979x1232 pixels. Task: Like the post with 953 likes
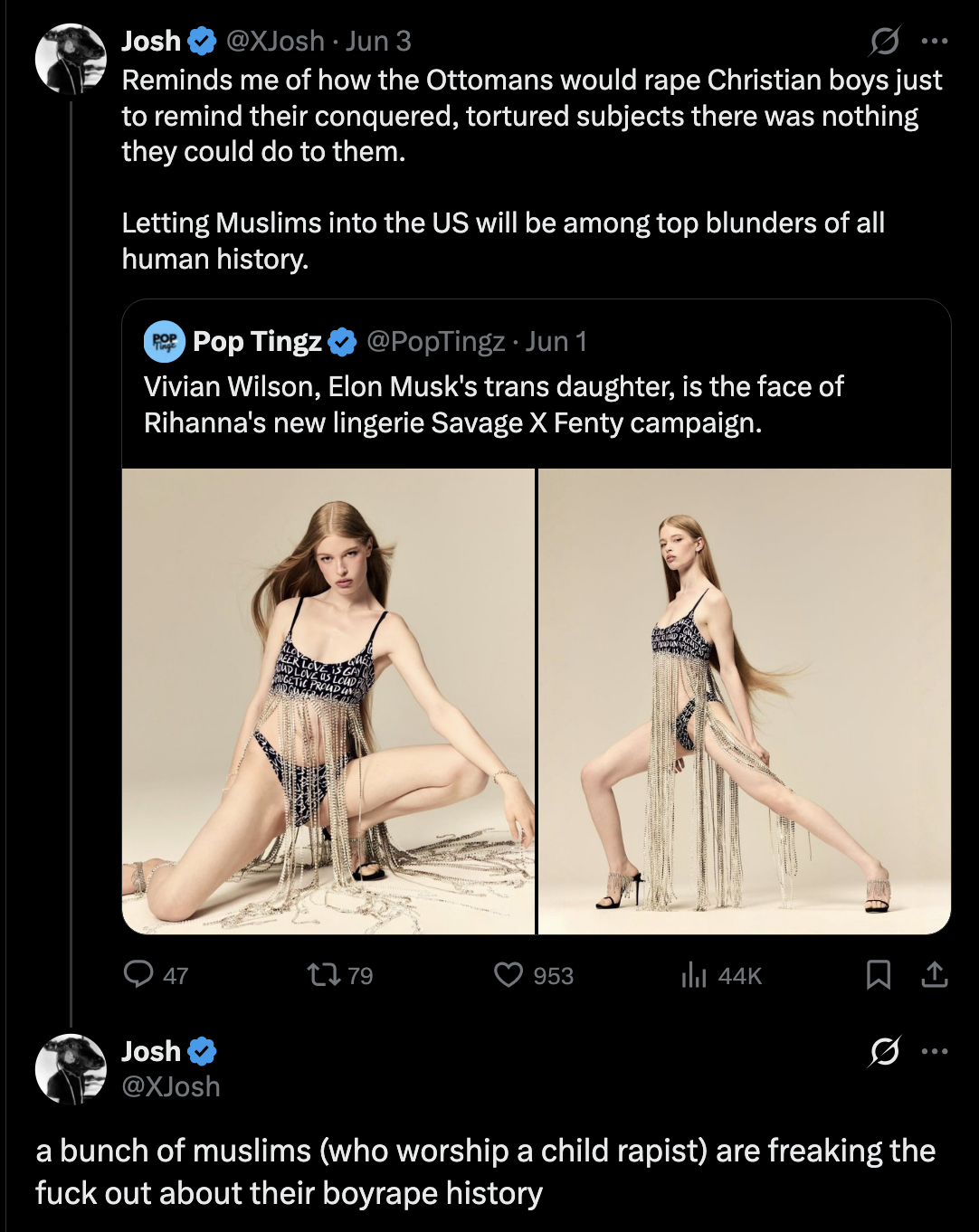tap(509, 974)
